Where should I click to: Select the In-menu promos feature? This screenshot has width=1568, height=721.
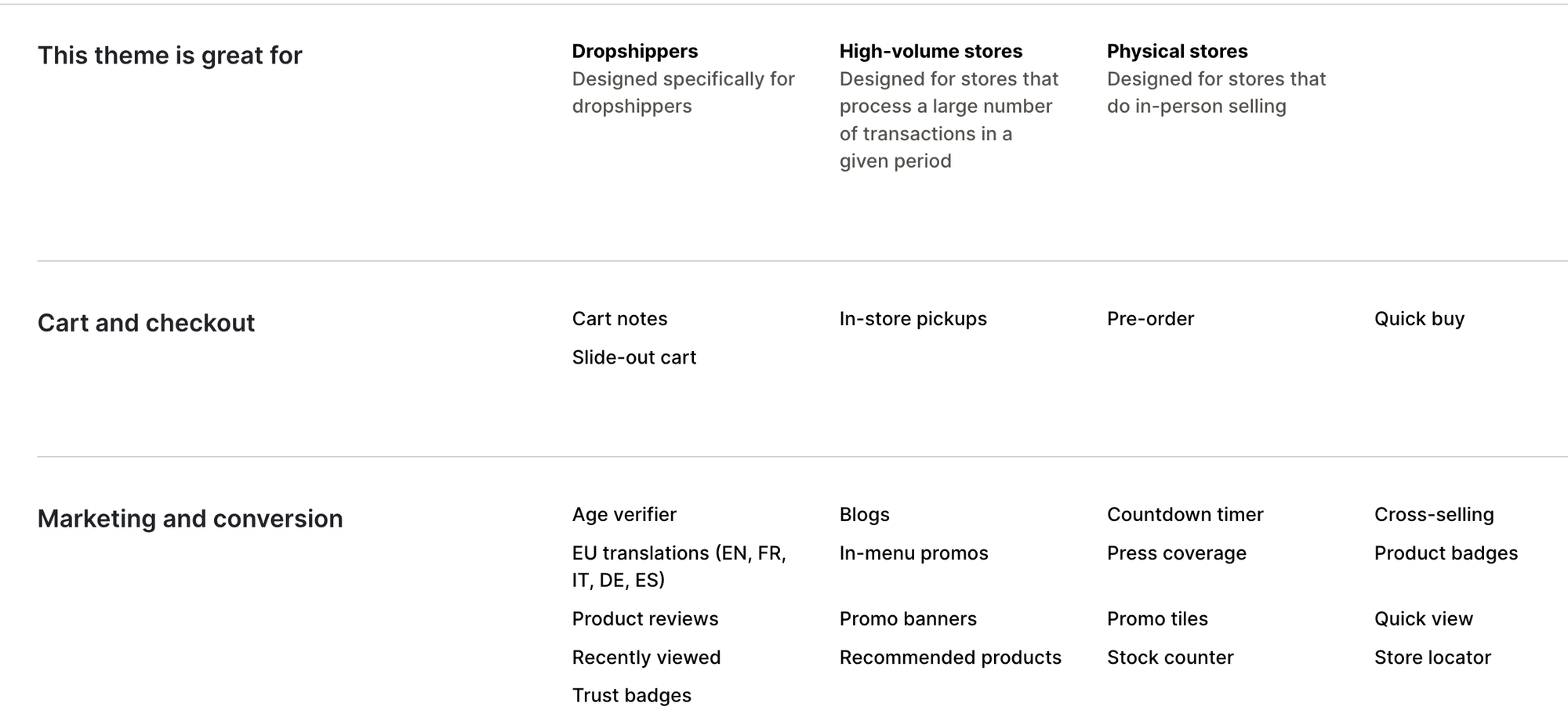tap(913, 553)
